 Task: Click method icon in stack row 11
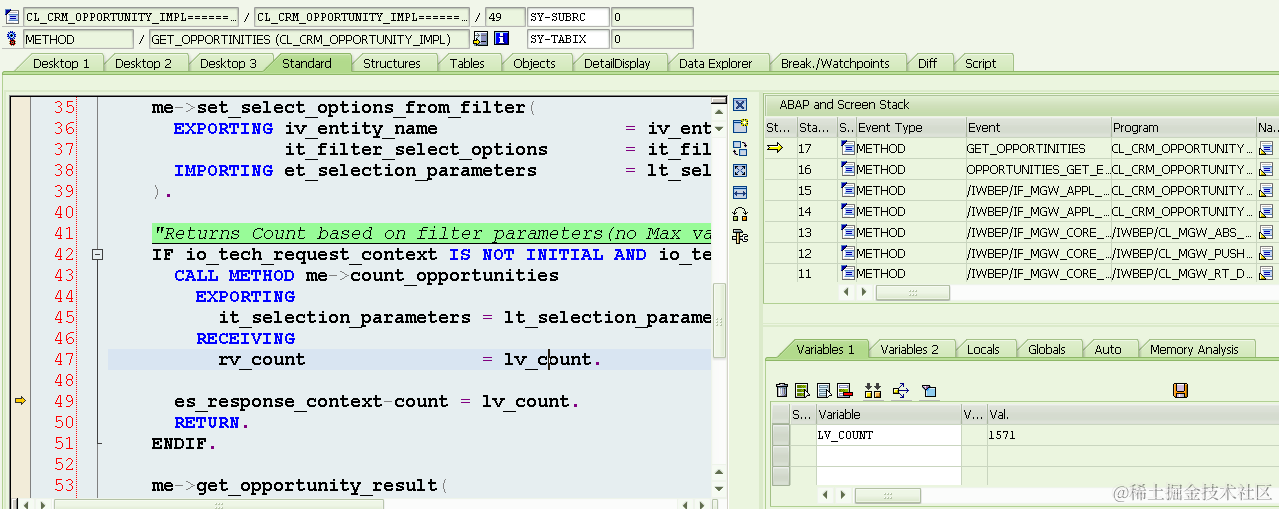click(x=847, y=273)
